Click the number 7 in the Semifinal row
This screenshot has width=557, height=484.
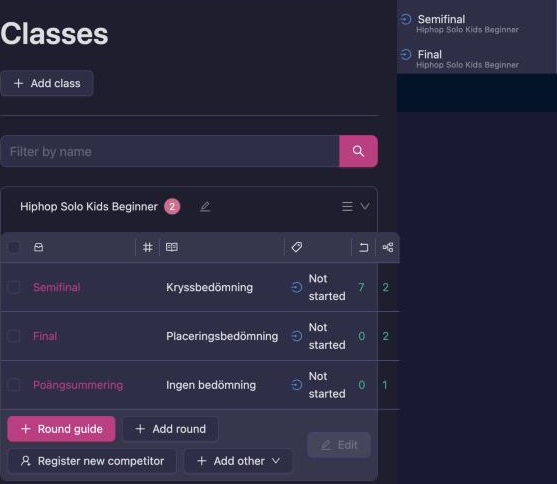coord(361,287)
